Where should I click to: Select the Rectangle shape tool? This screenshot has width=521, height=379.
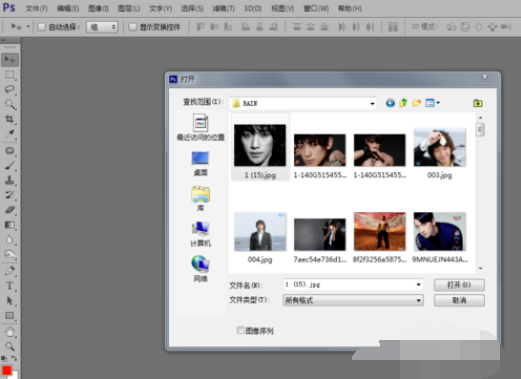[x=10, y=315]
